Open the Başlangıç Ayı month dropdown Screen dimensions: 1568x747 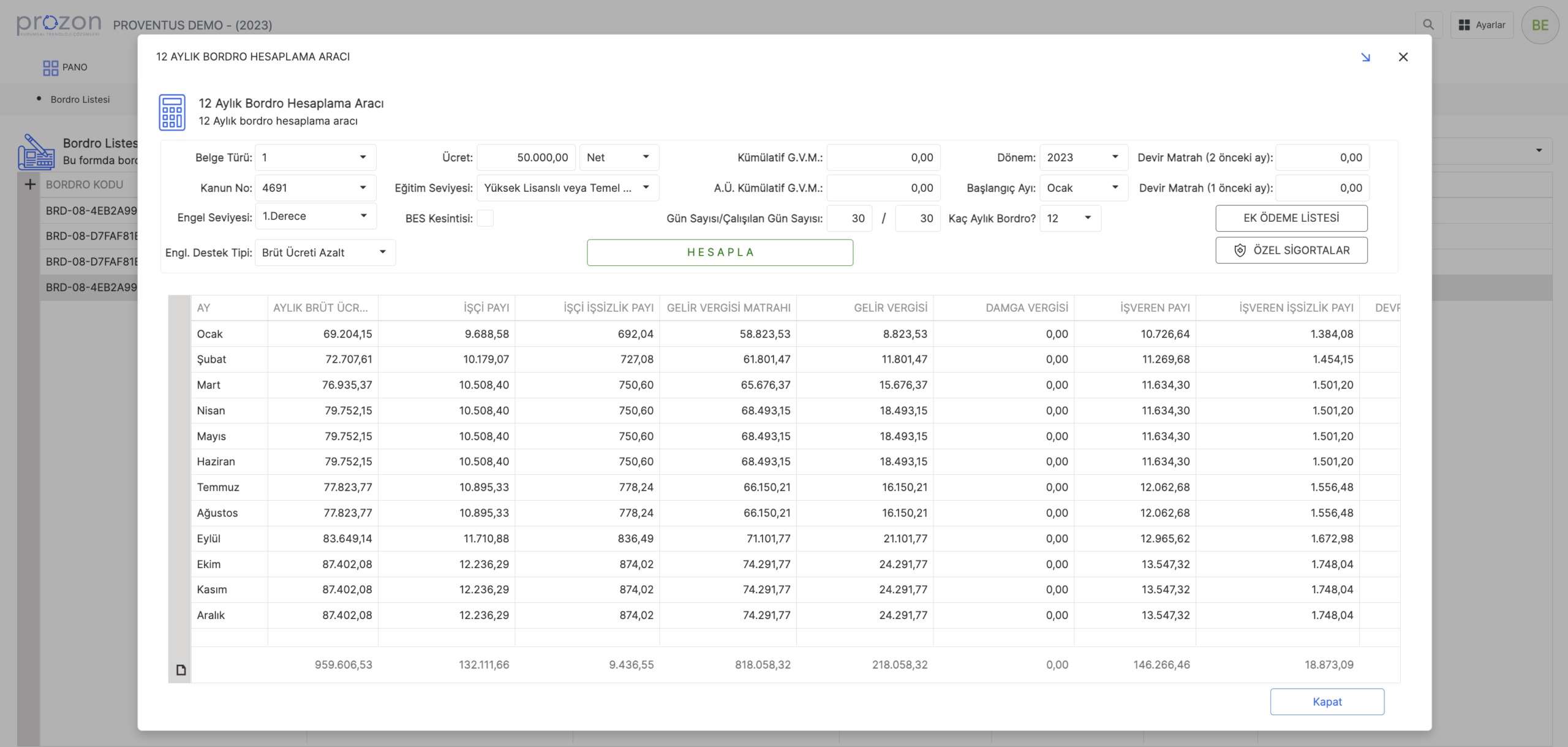[1083, 188]
